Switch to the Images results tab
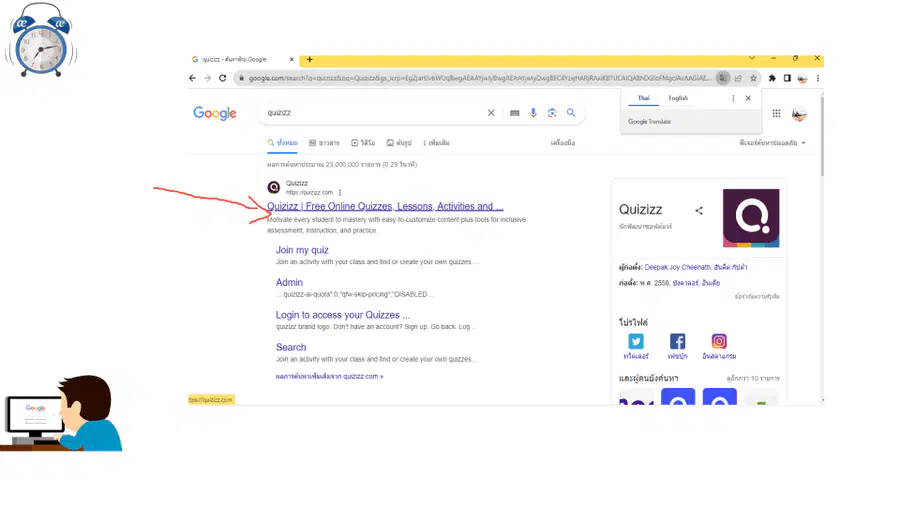The image size is (900, 506). coord(399,142)
